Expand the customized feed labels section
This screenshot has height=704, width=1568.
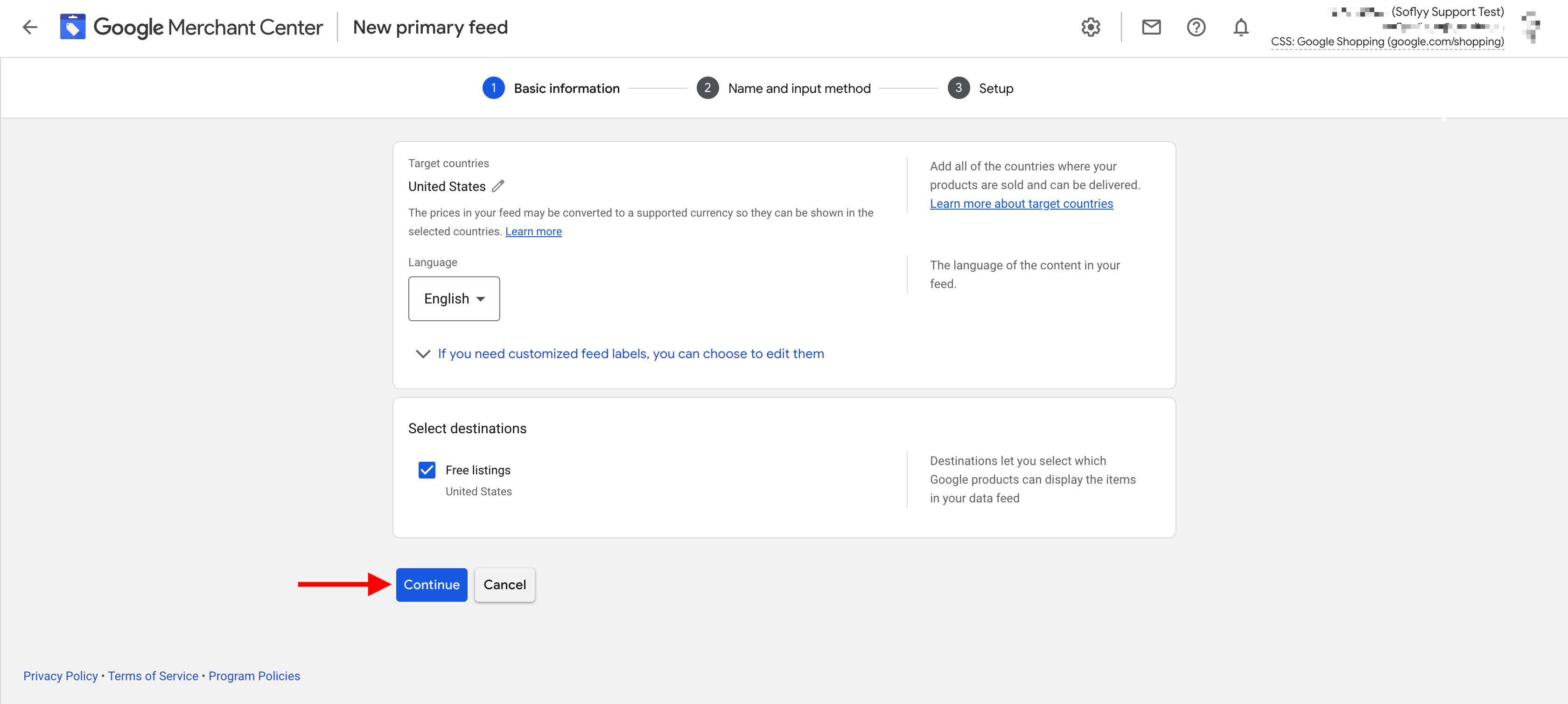tap(630, 354)
